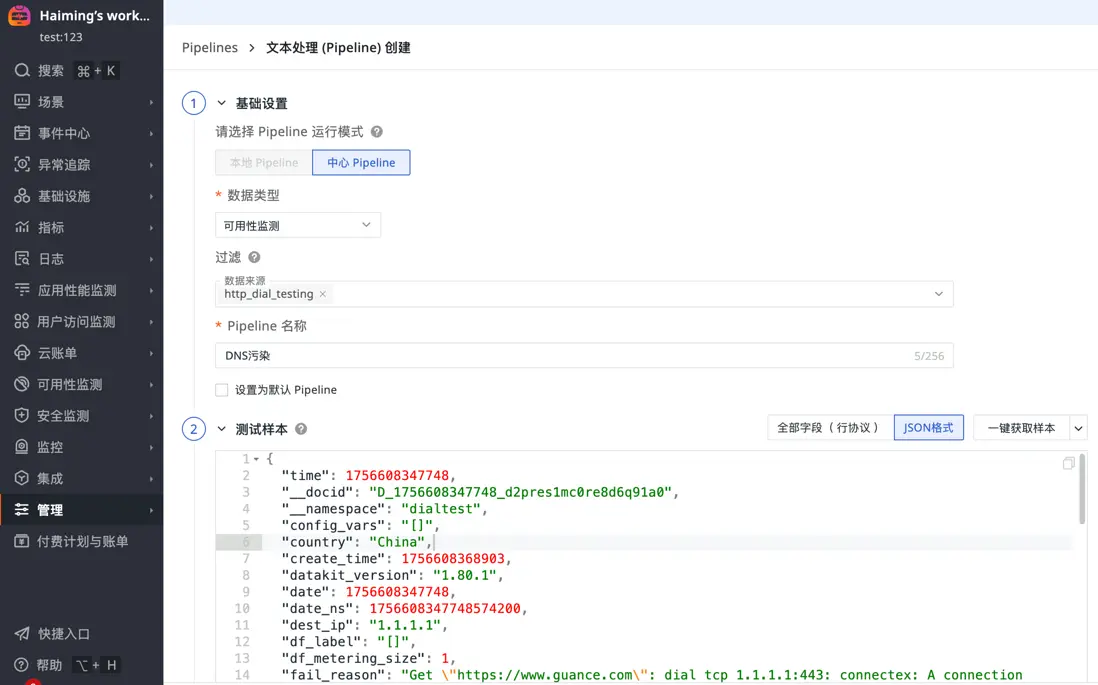Screen dimensions: 1098x685
Task: Open the 数据类型 dropdown showing 可用性监测
Action: [x=298, y=226]
